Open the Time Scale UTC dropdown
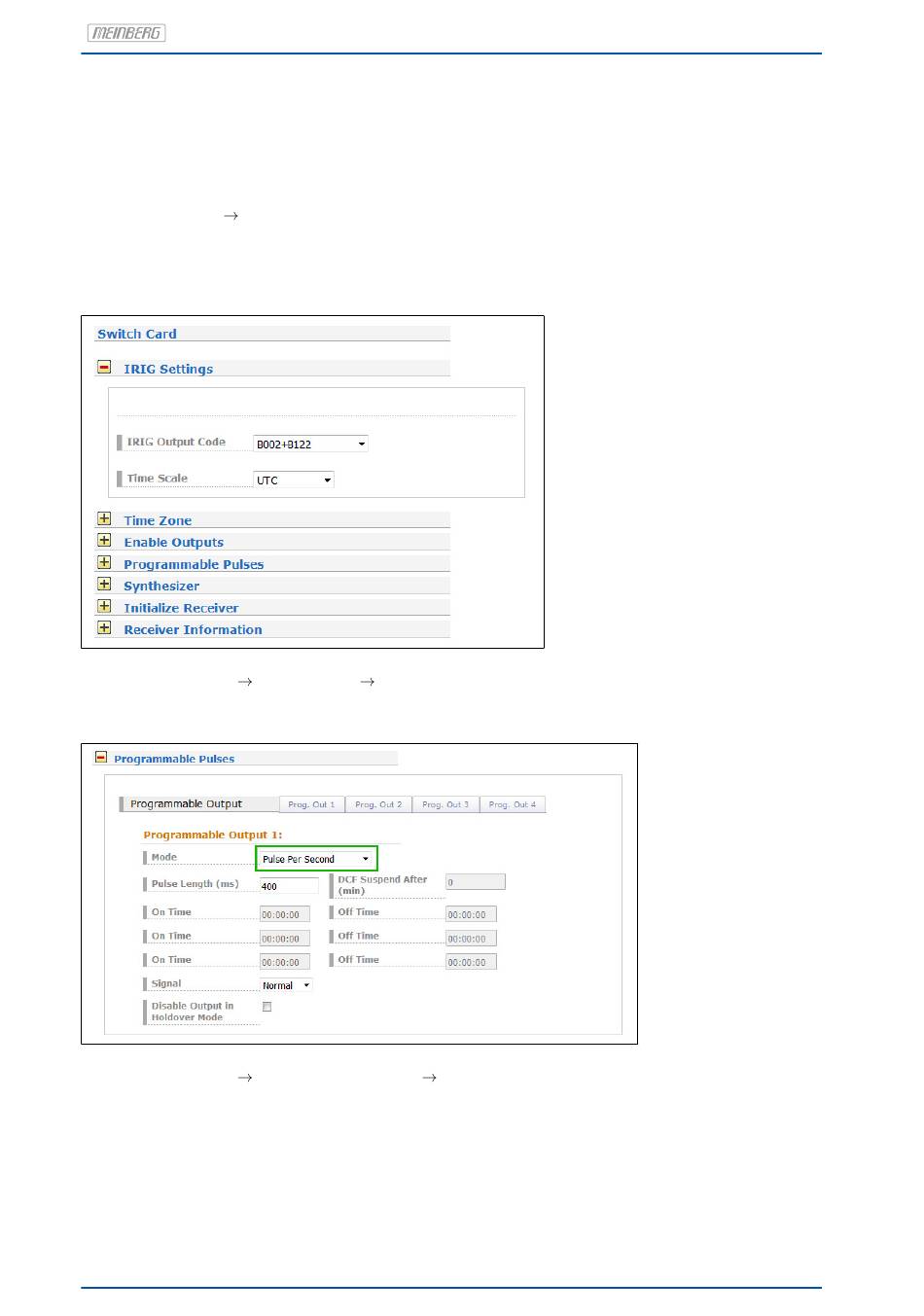This screenshot has width=924, height=1316. (294, 480)
